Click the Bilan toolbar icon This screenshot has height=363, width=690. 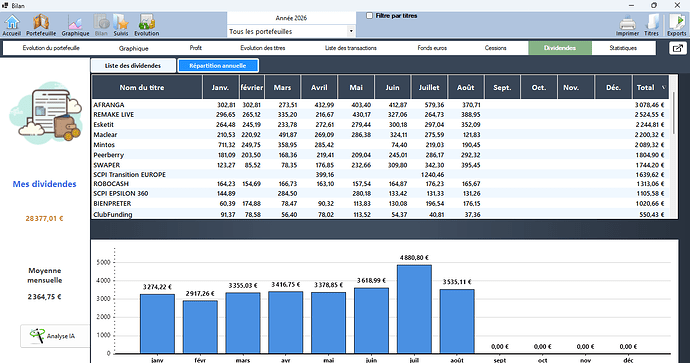[101, 25]
